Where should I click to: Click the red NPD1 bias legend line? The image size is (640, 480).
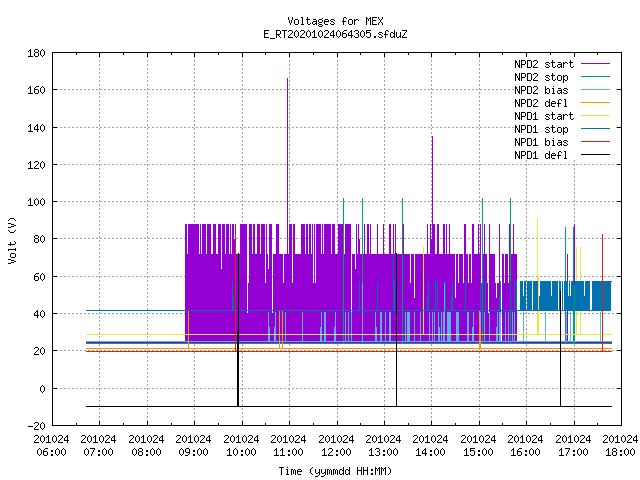(x=596, y=142)
